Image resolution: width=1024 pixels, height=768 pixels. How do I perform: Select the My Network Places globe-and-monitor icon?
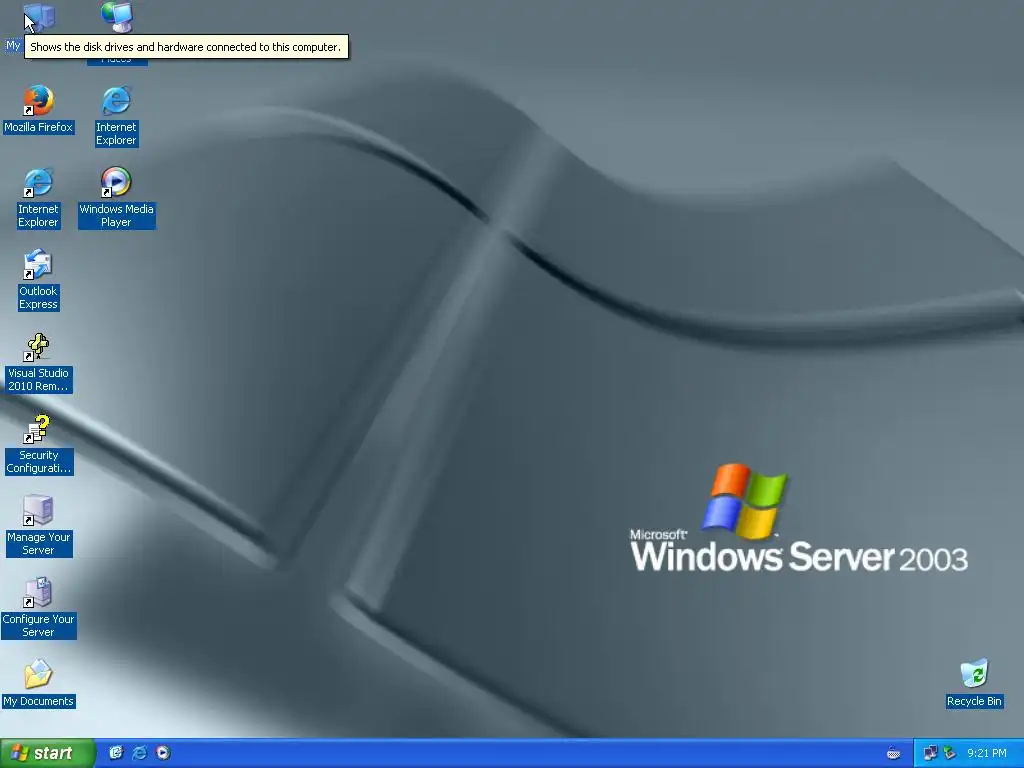(117, 18)
